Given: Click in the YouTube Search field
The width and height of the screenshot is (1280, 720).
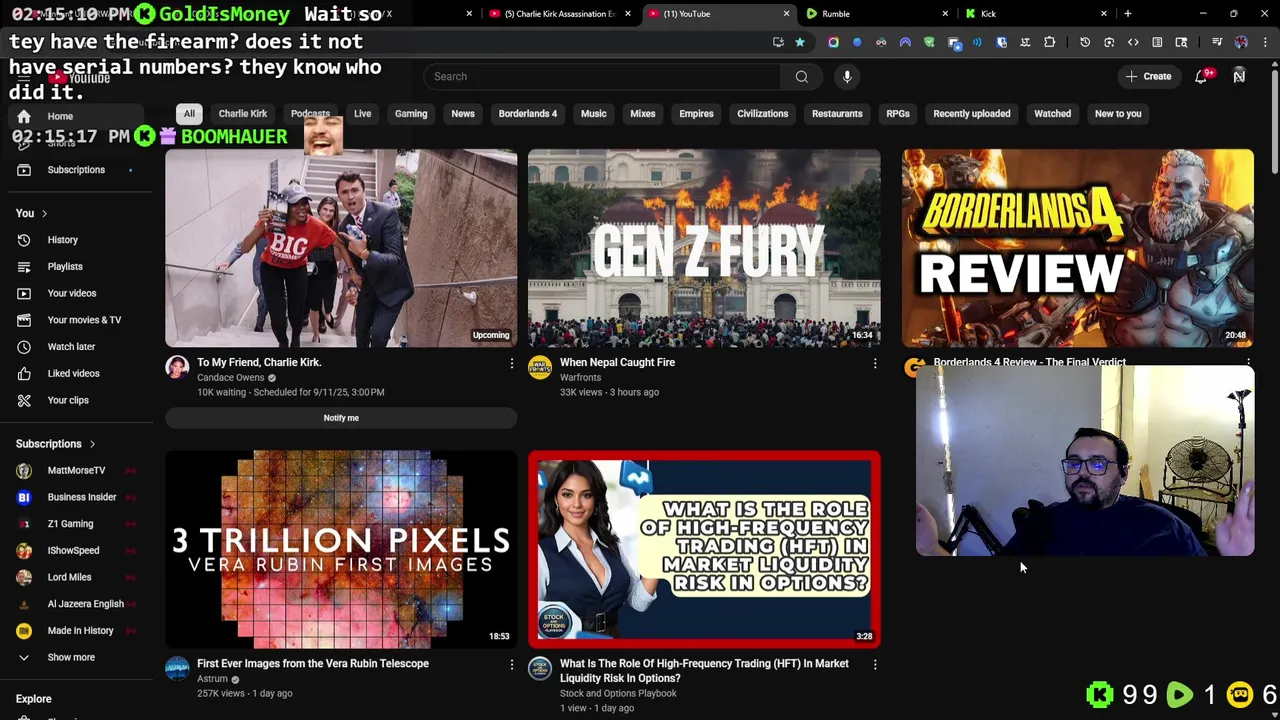Looking at the screenshot, I should 602,77.
